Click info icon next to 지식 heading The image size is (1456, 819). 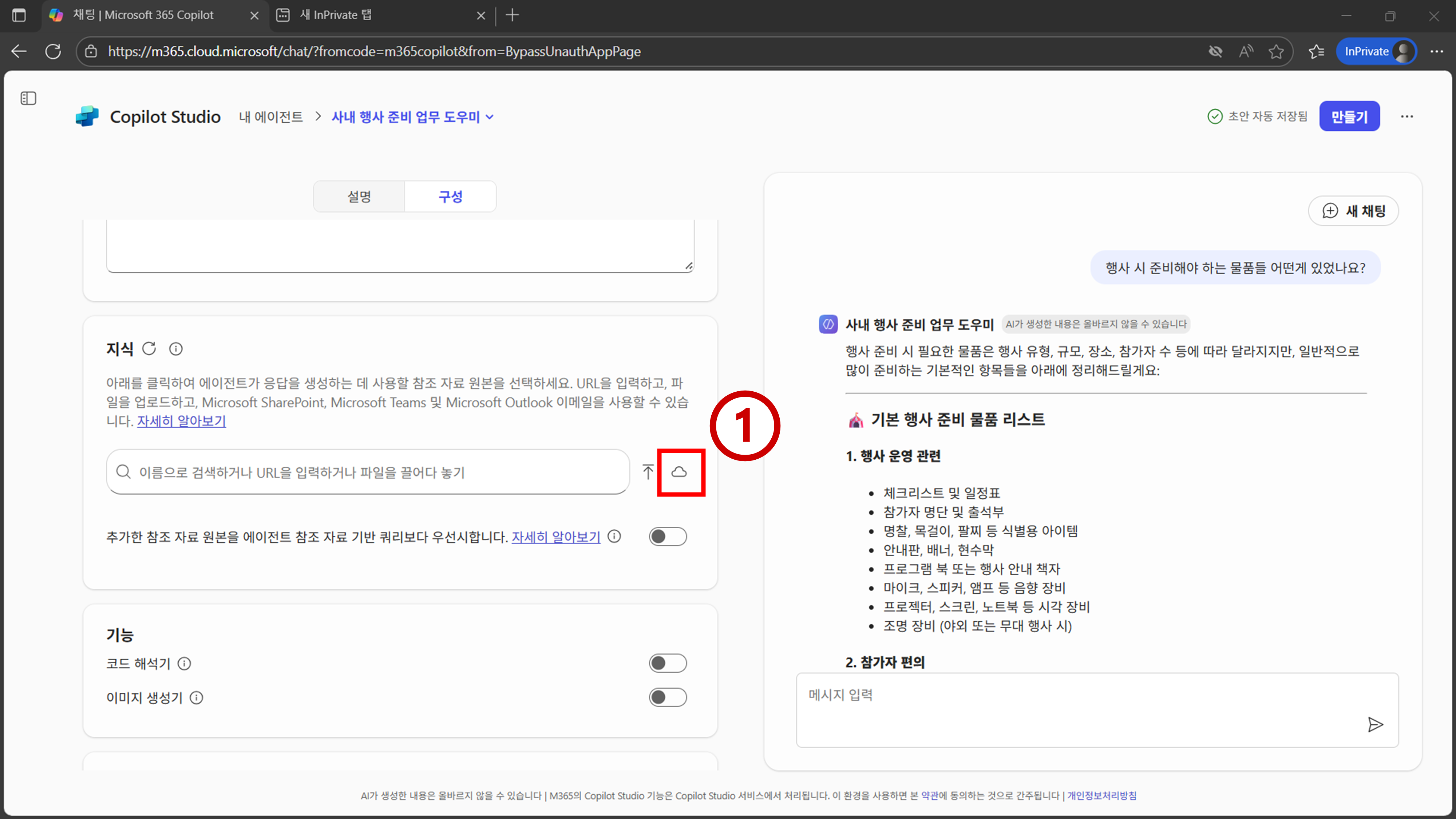tap(176, 349)
